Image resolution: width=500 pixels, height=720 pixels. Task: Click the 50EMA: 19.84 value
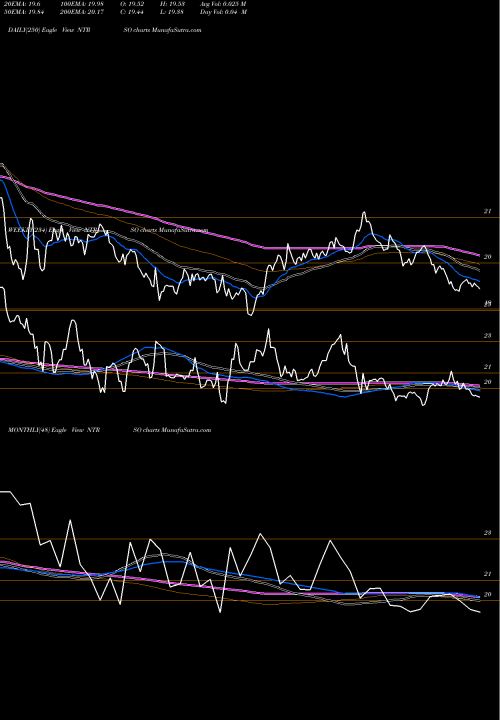[24, 12]
